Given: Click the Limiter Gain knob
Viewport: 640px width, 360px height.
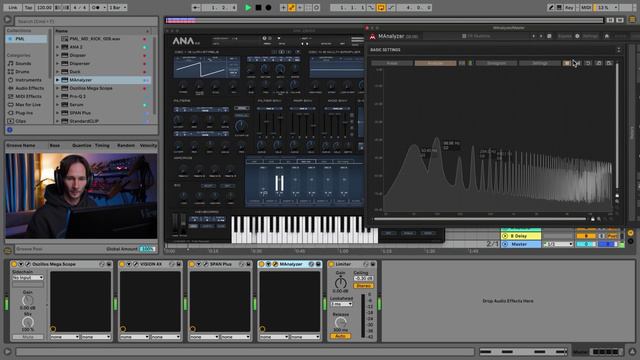Looking at the screenshot, I should tap(340, 282).
